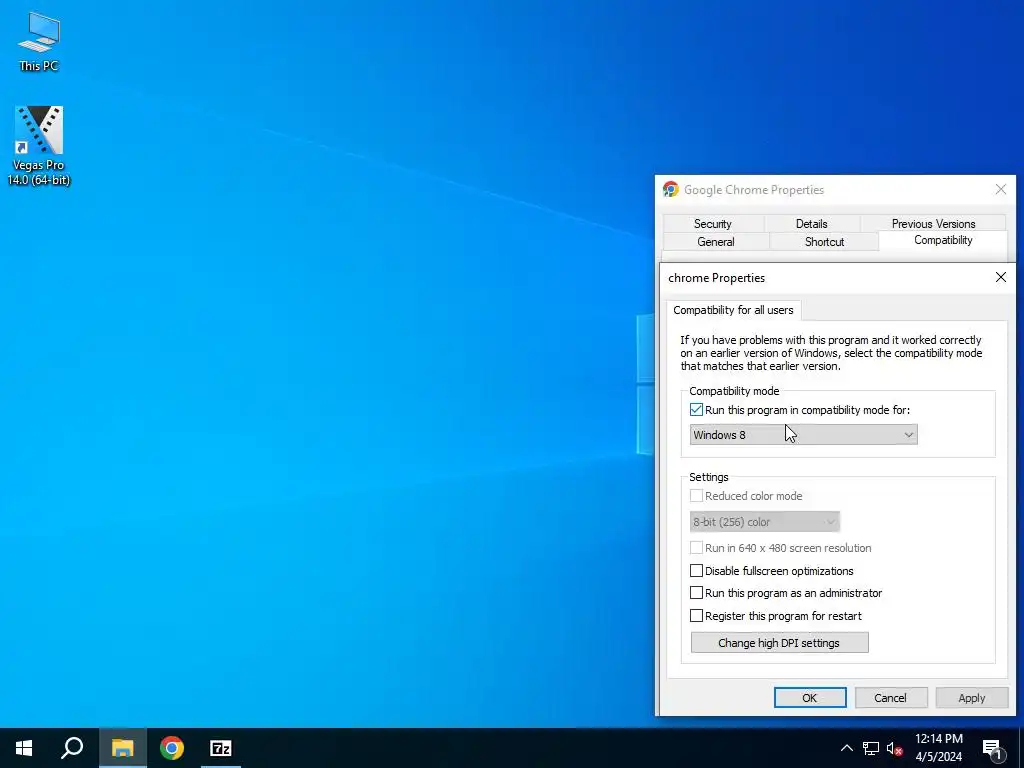Open This PC desktop icon

pos(39,41)
